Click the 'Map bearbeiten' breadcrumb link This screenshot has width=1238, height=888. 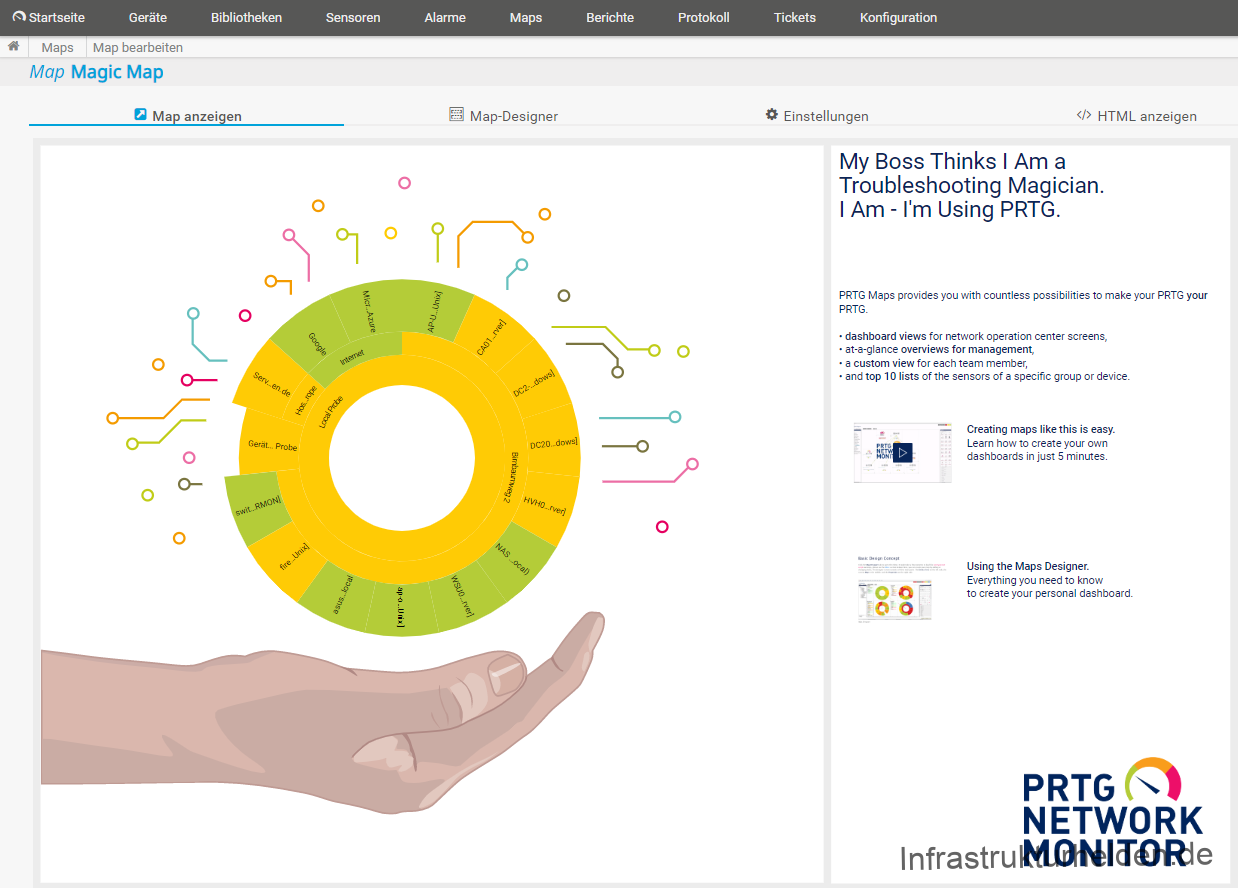tap(138, 48)
